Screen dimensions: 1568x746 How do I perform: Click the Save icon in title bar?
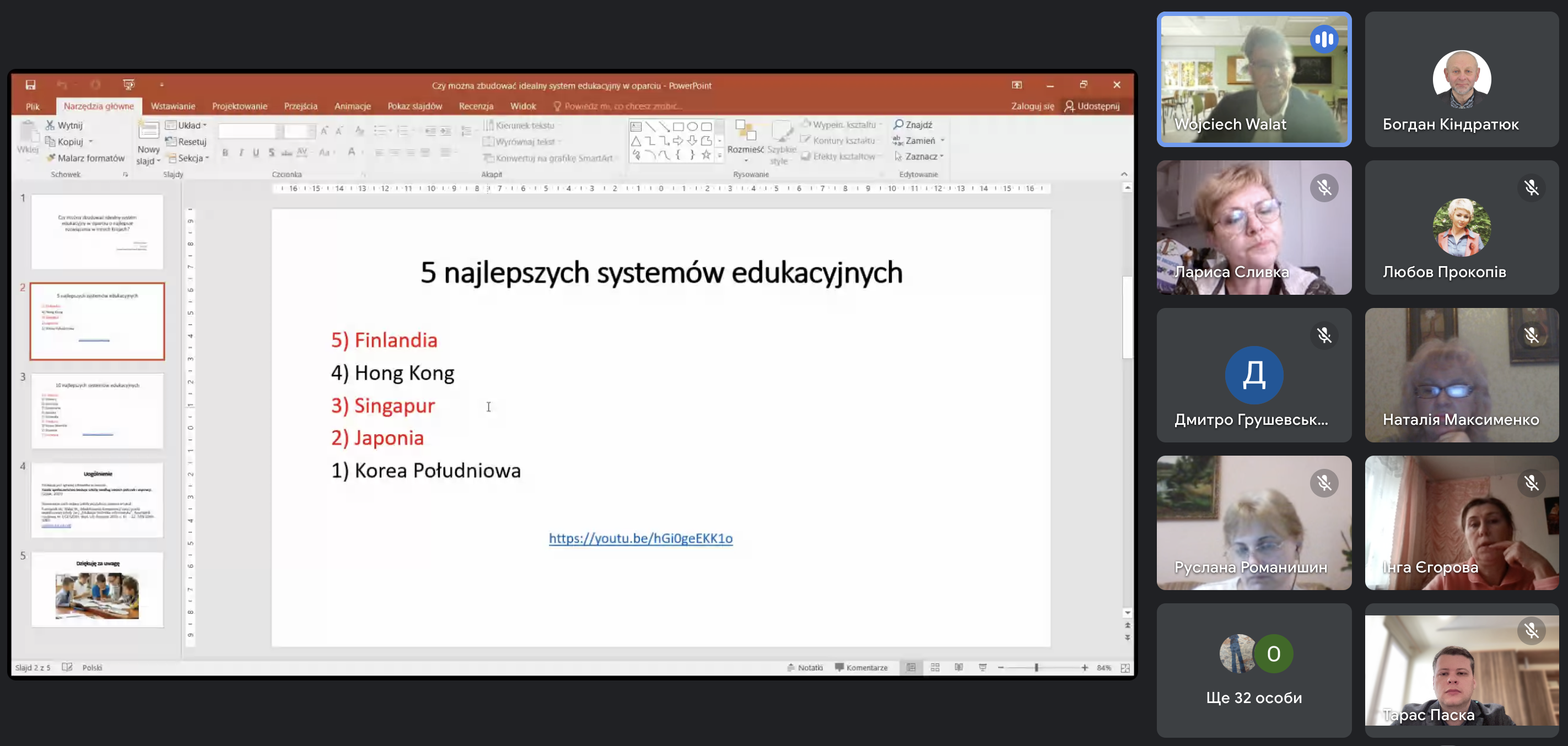coord(30,85)
